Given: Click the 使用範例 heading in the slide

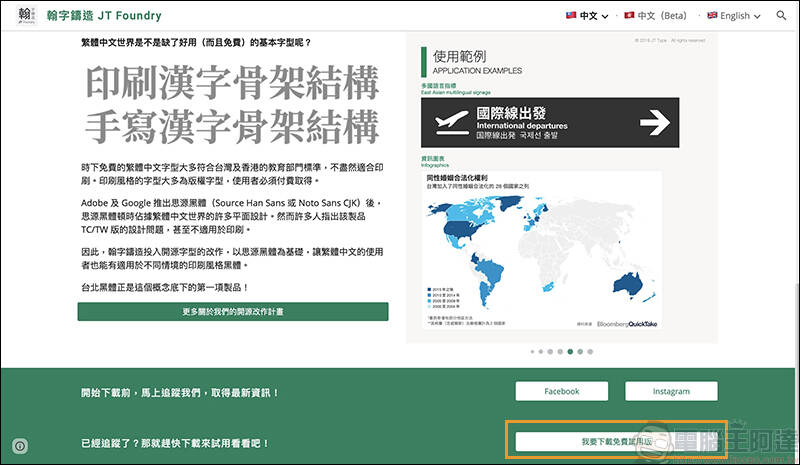Looking at the screenshot, I should pyautogui.click(x=459, y=56).
